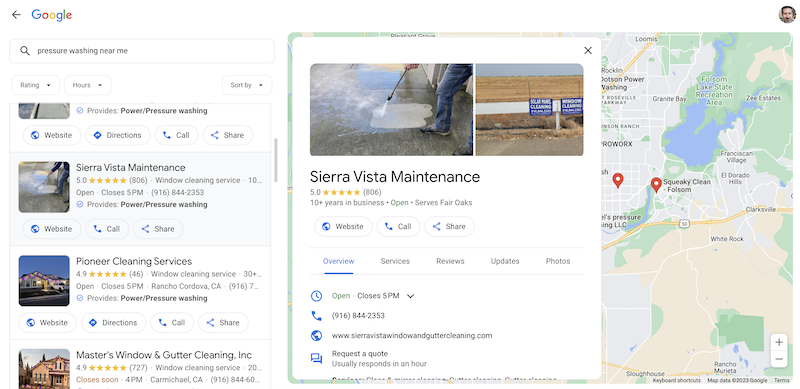This screenshot has height=389, width=800.
Task: Zoom in on the map
Action: tap(779, 343)
